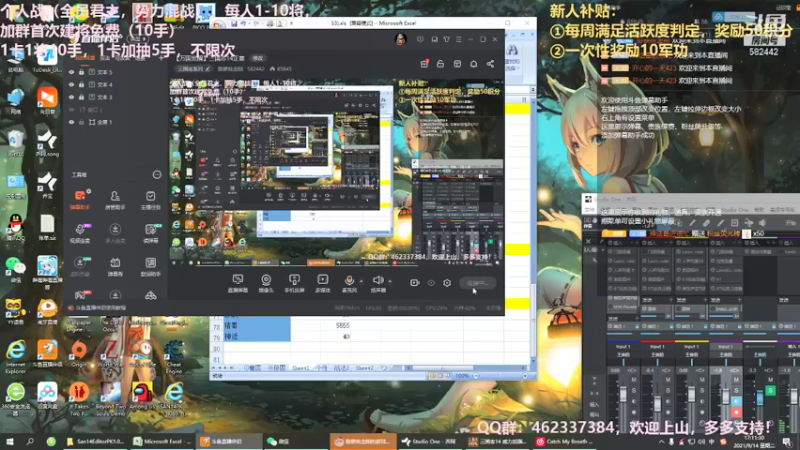Toggle the green Solo button in Studio One mixer
800x450 pixels.
(770, 391)
